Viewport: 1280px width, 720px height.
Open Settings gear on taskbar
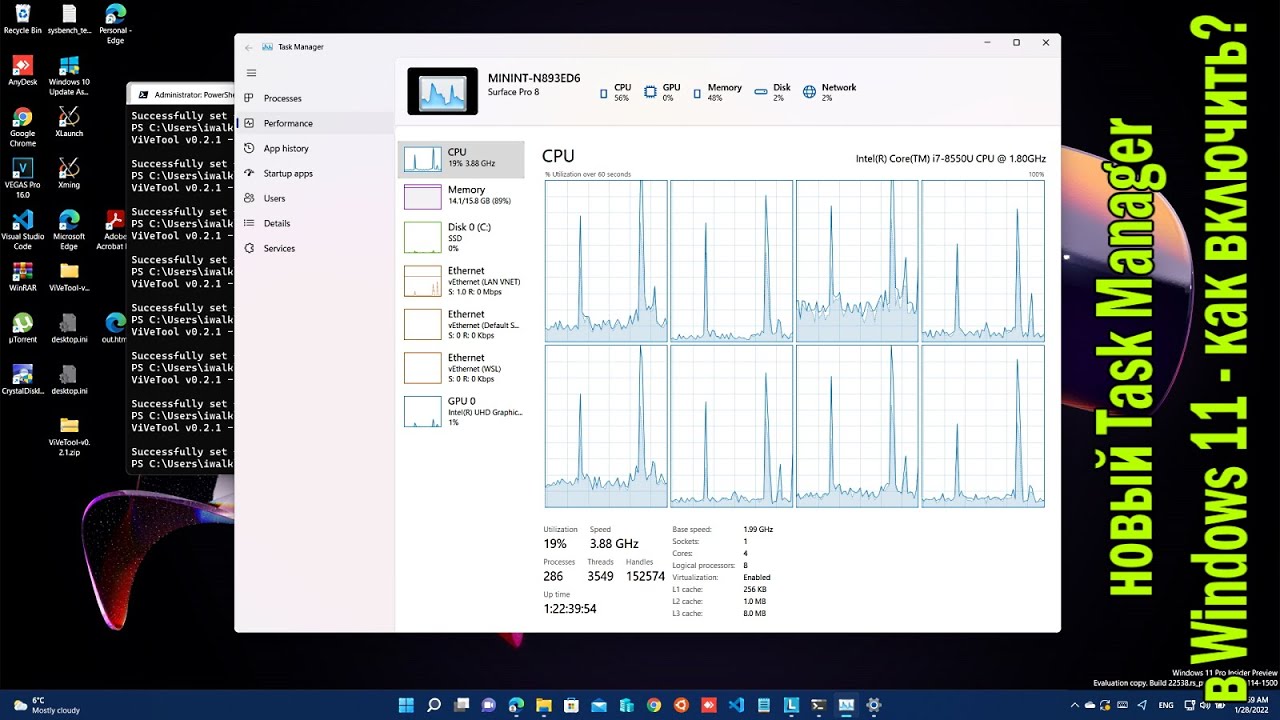[873, 705]
